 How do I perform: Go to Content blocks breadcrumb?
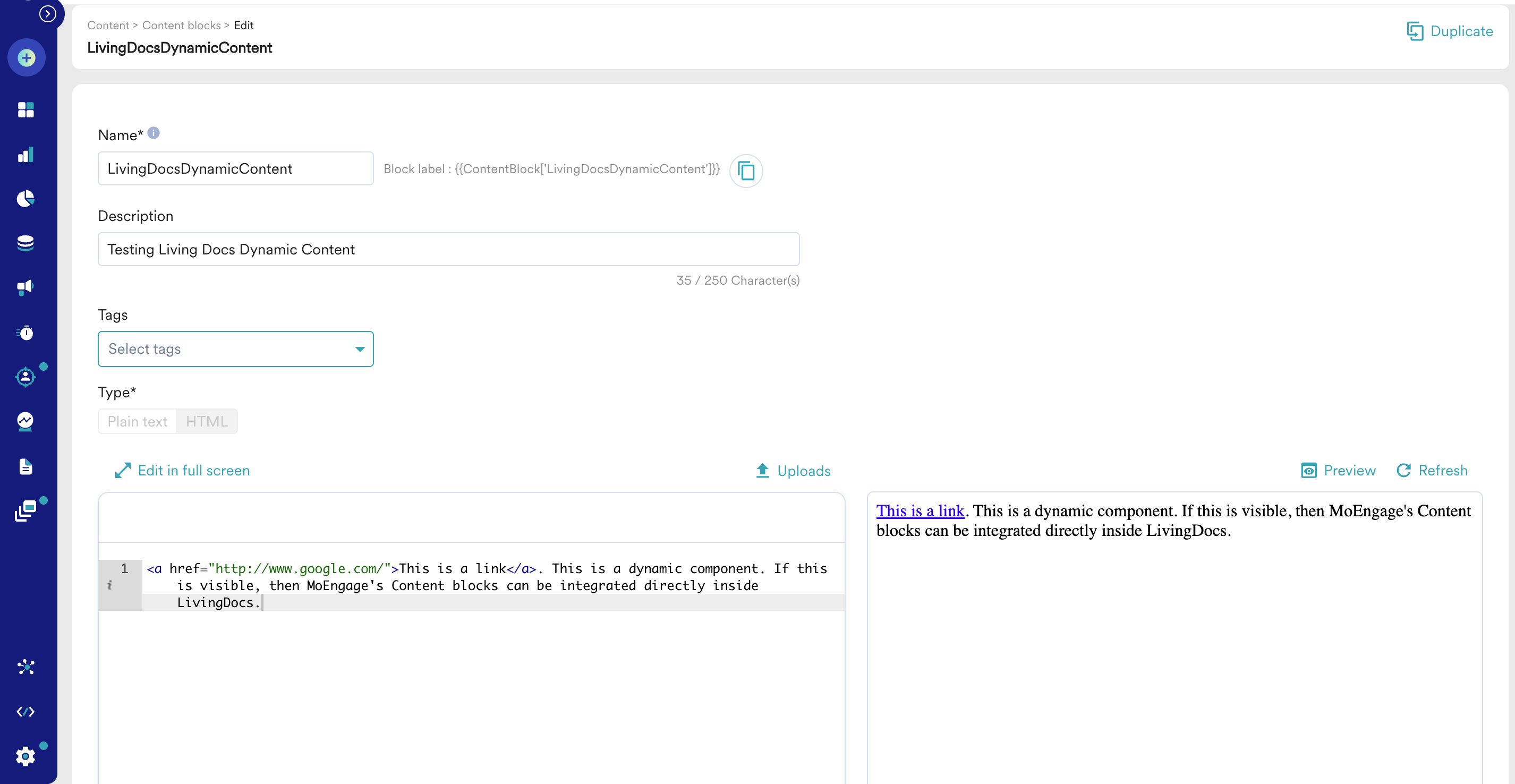pyautogui.click(x=182, y=25)
